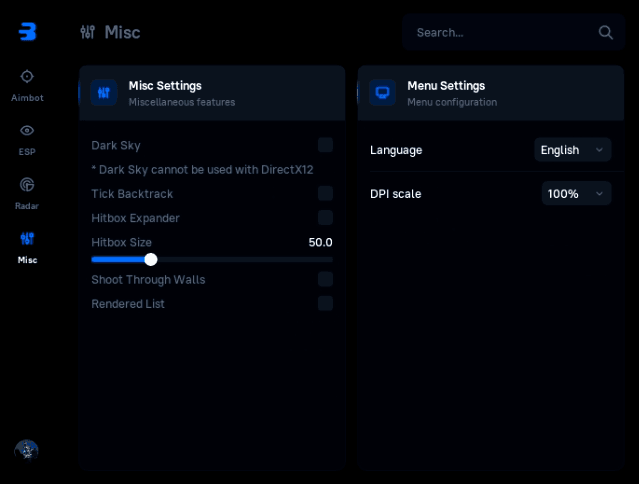Screen dimensions: 639x484
Task: Click the Hitbox Size slider handle
Action: click(x=151, y=259)
